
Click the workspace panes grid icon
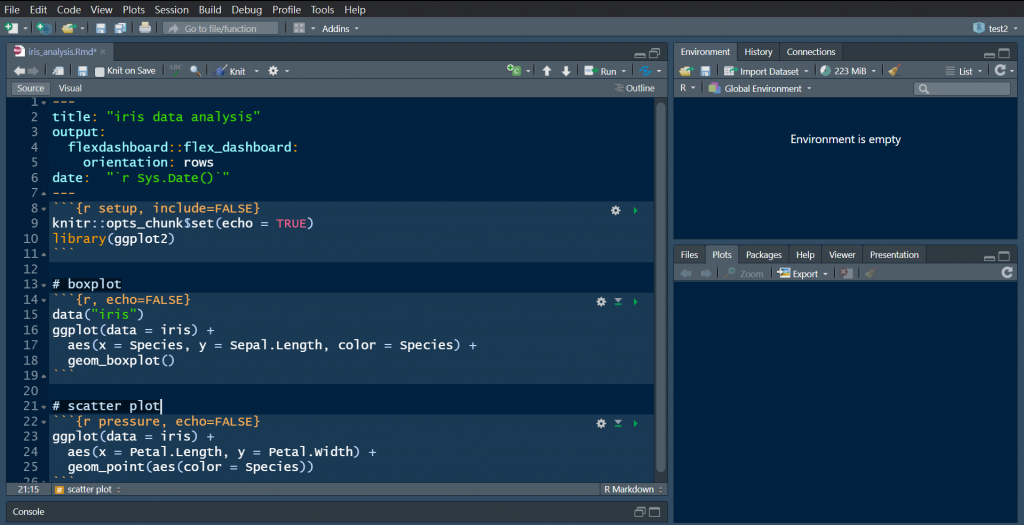(299, 28)
